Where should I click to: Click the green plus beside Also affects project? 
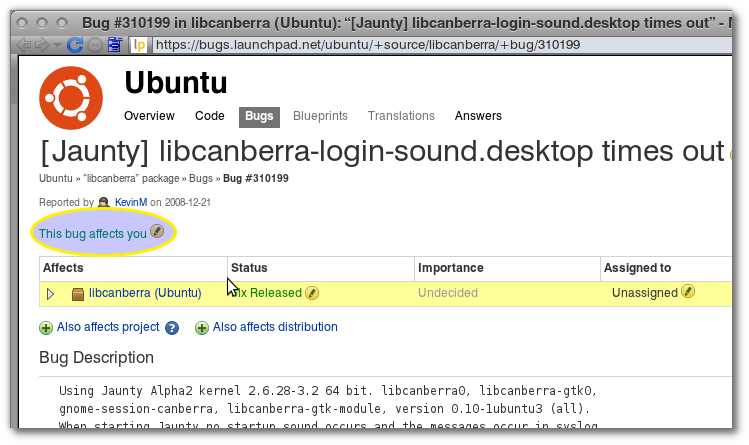[x=46, y=328]
